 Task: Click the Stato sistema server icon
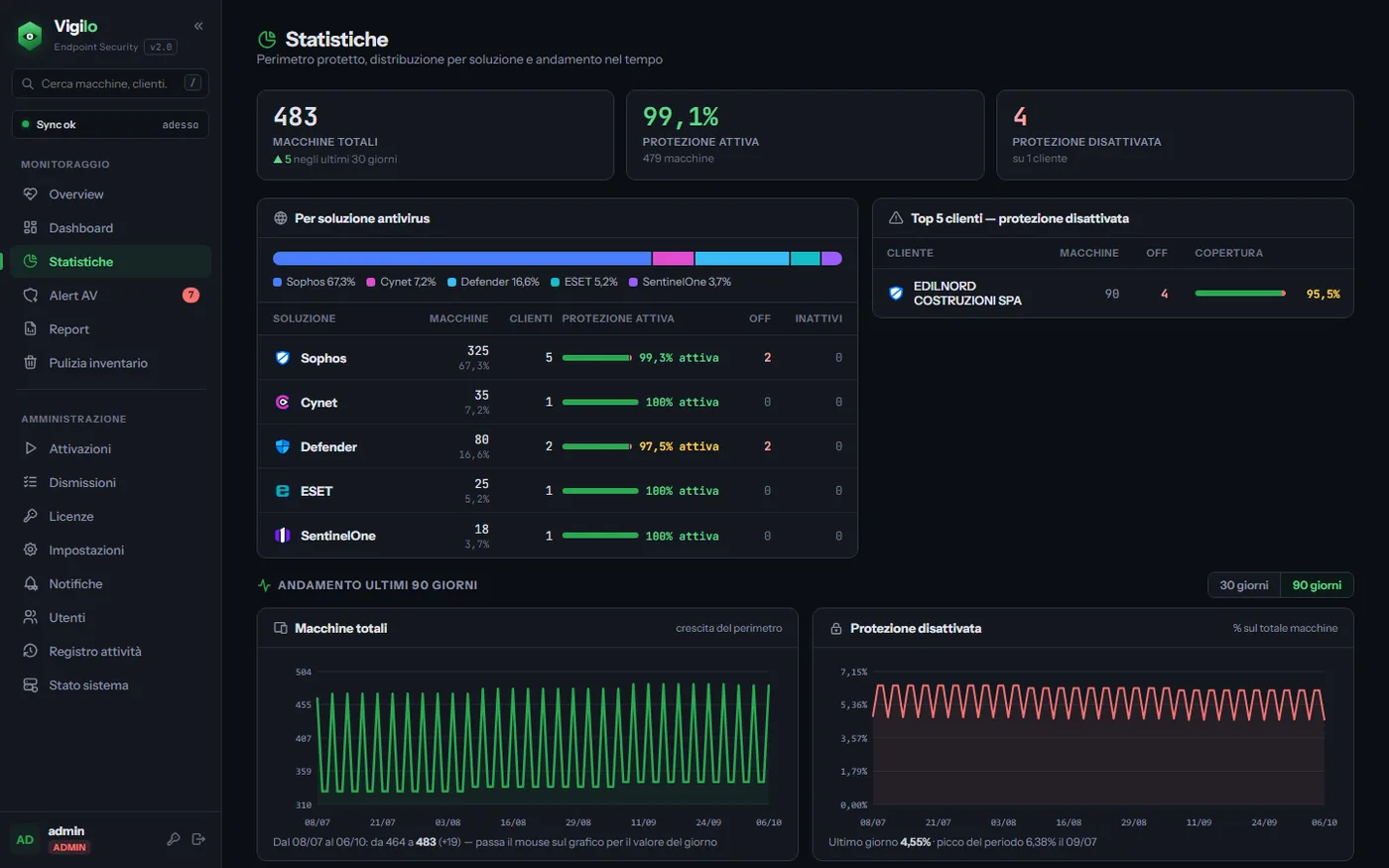(x=30, y=684)
